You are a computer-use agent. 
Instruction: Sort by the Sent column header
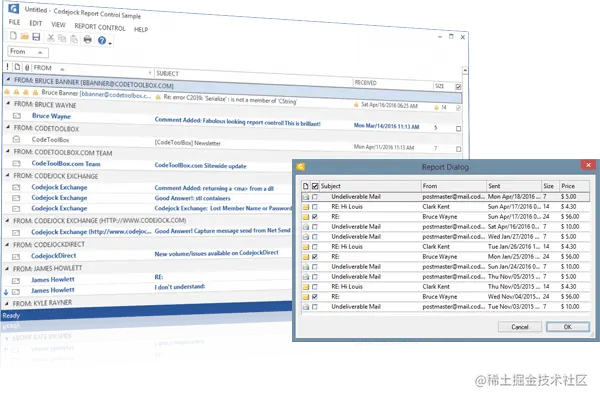coord(514,186)
